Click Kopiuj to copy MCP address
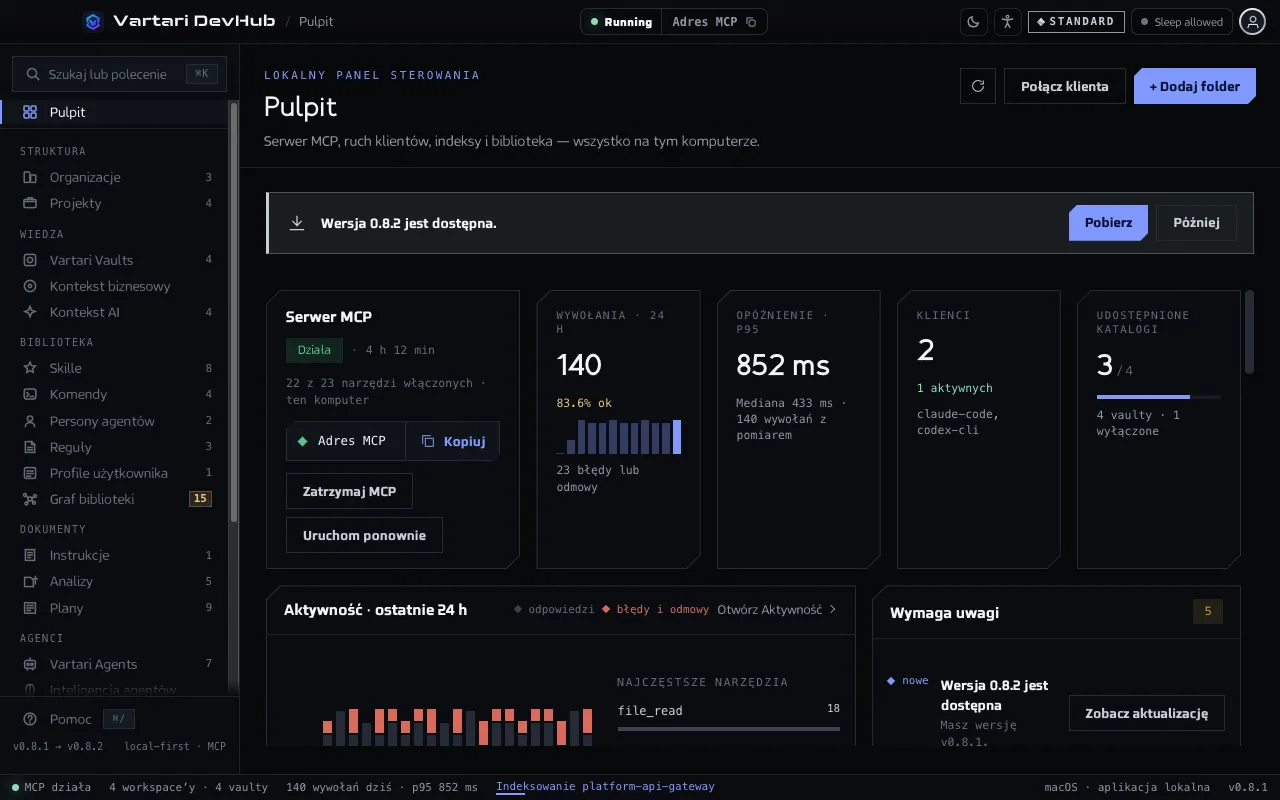The width and height of the screenshot is (1280, 800). (453, 441)
